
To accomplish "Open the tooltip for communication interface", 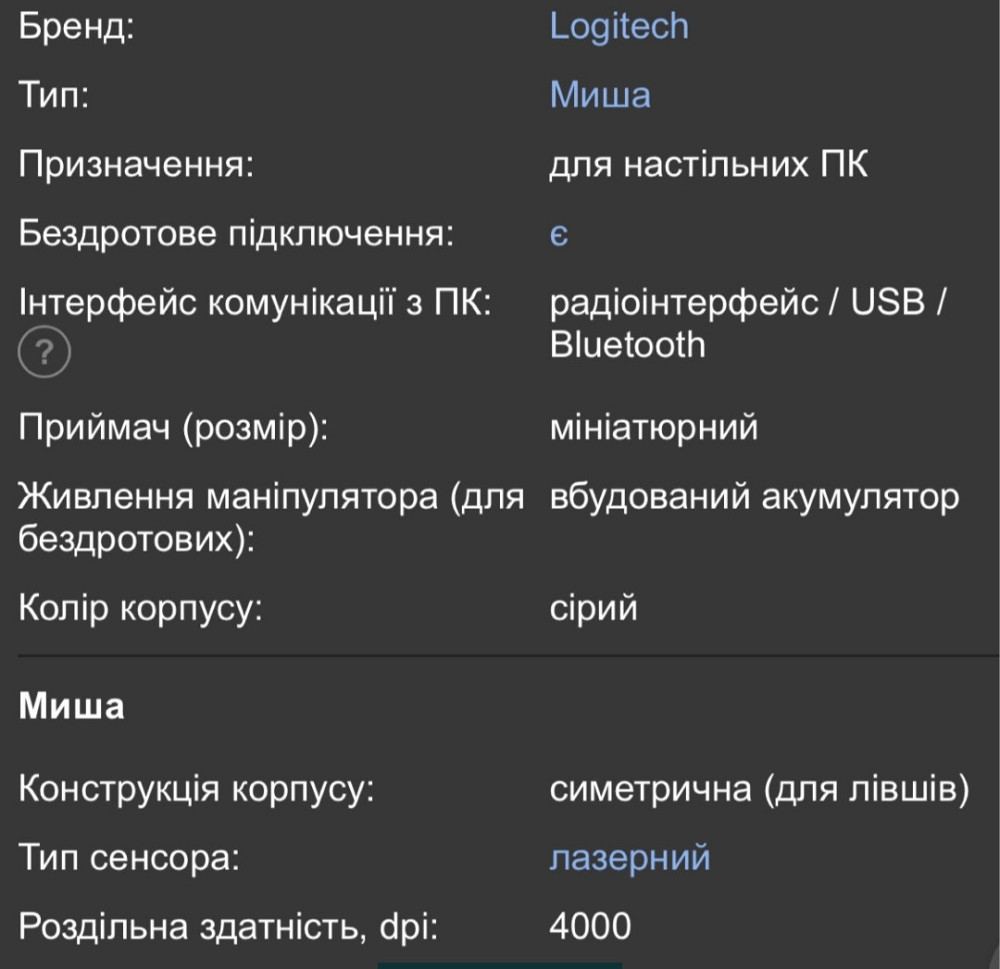I will tap(44, 352).
